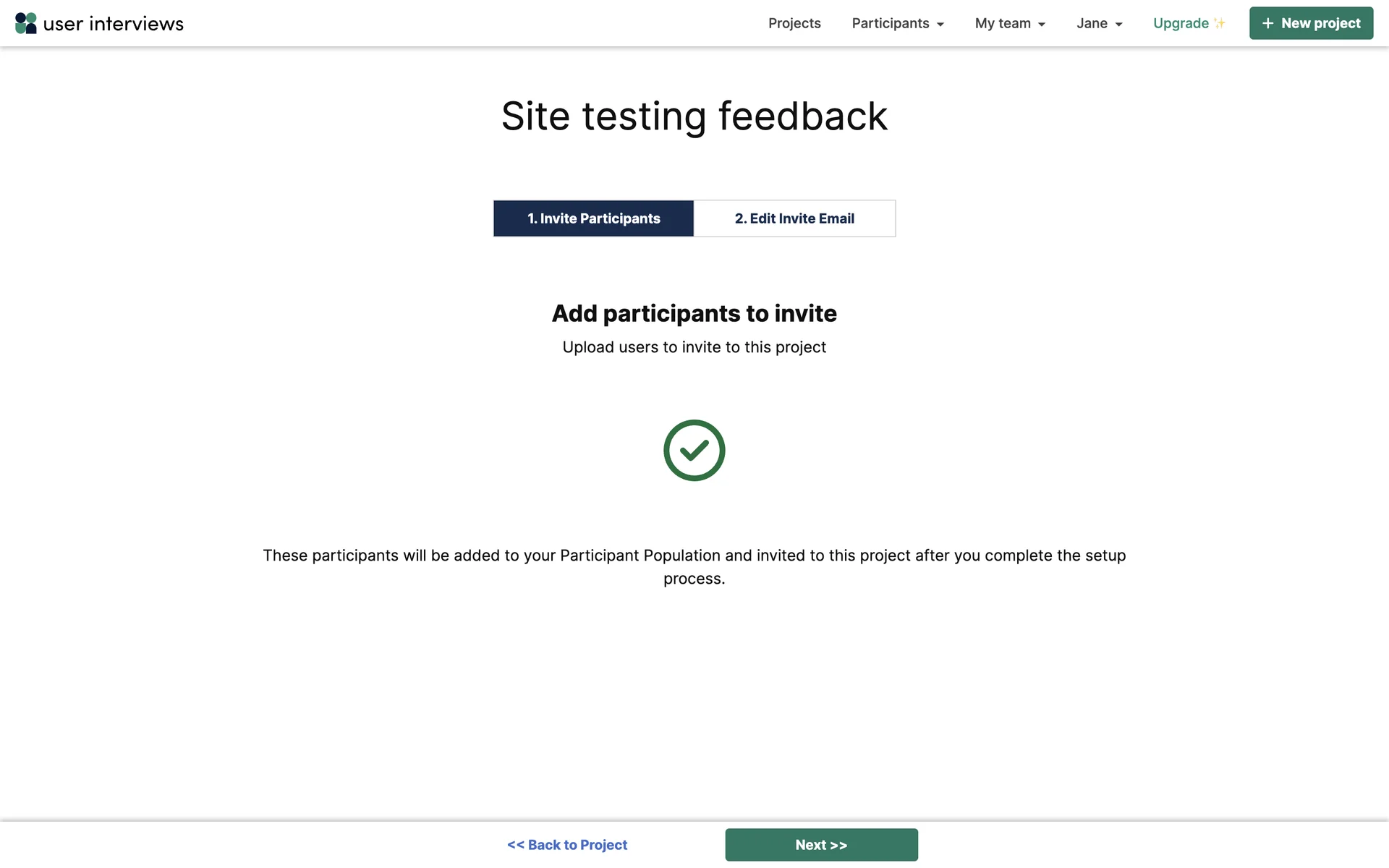Click the Add participants to invite heading
Screen dimensions: 1389x868
694,313
